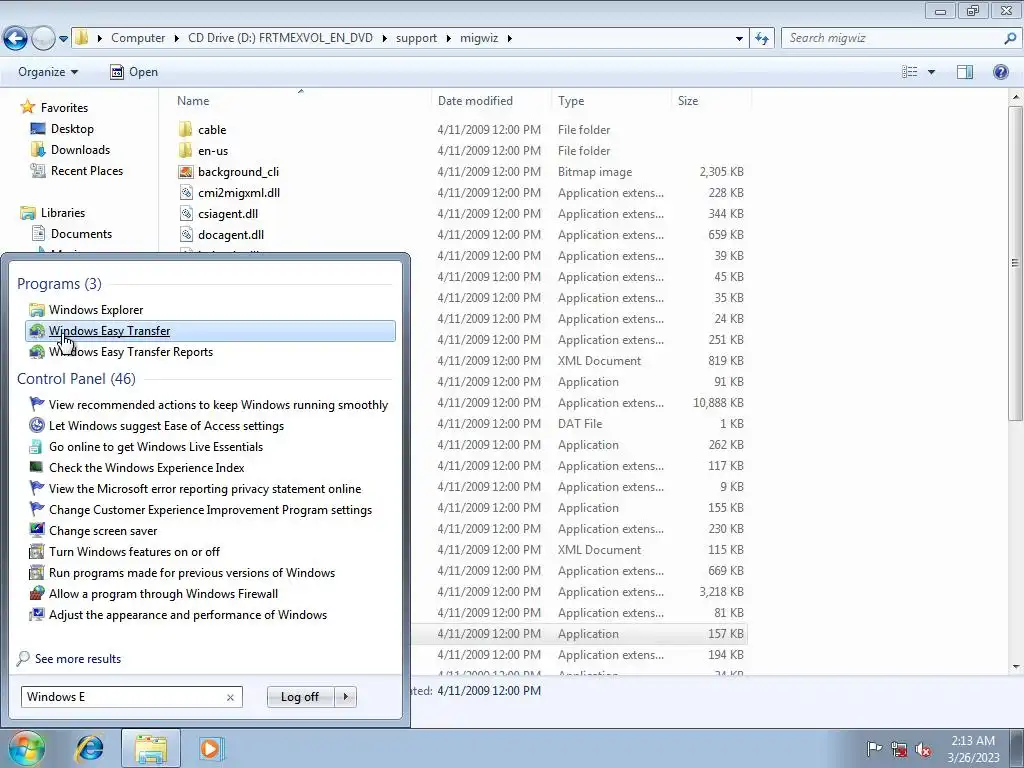
Task: Change view with the views icon
Action: click(910, 72)
